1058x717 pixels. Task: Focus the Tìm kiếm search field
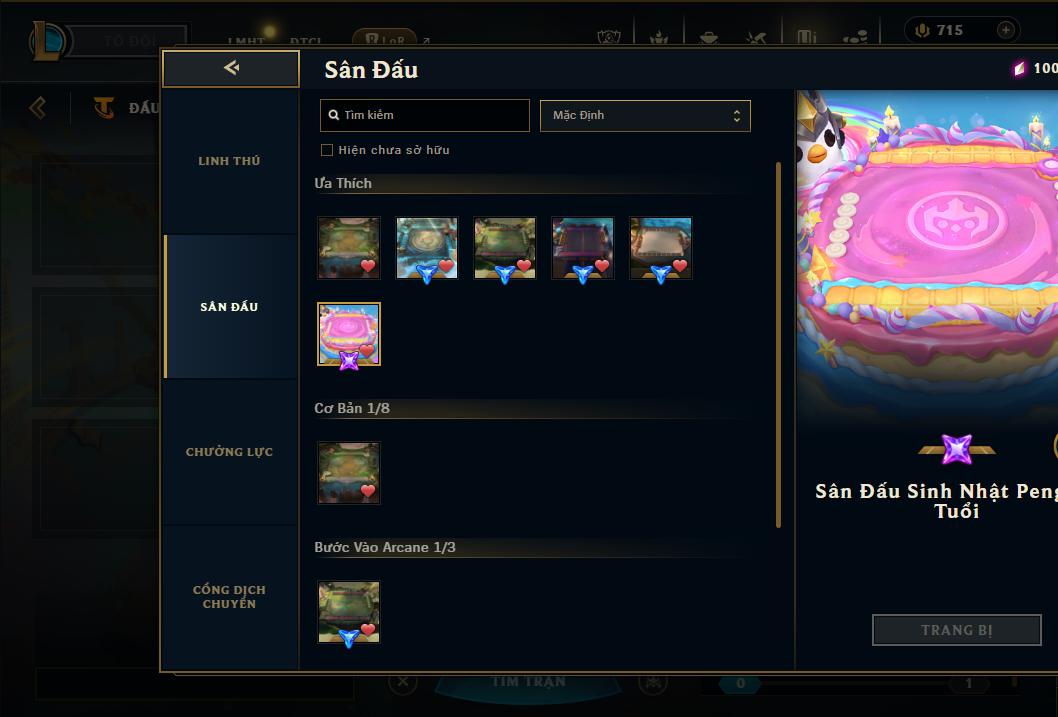[x=424, y=115]
